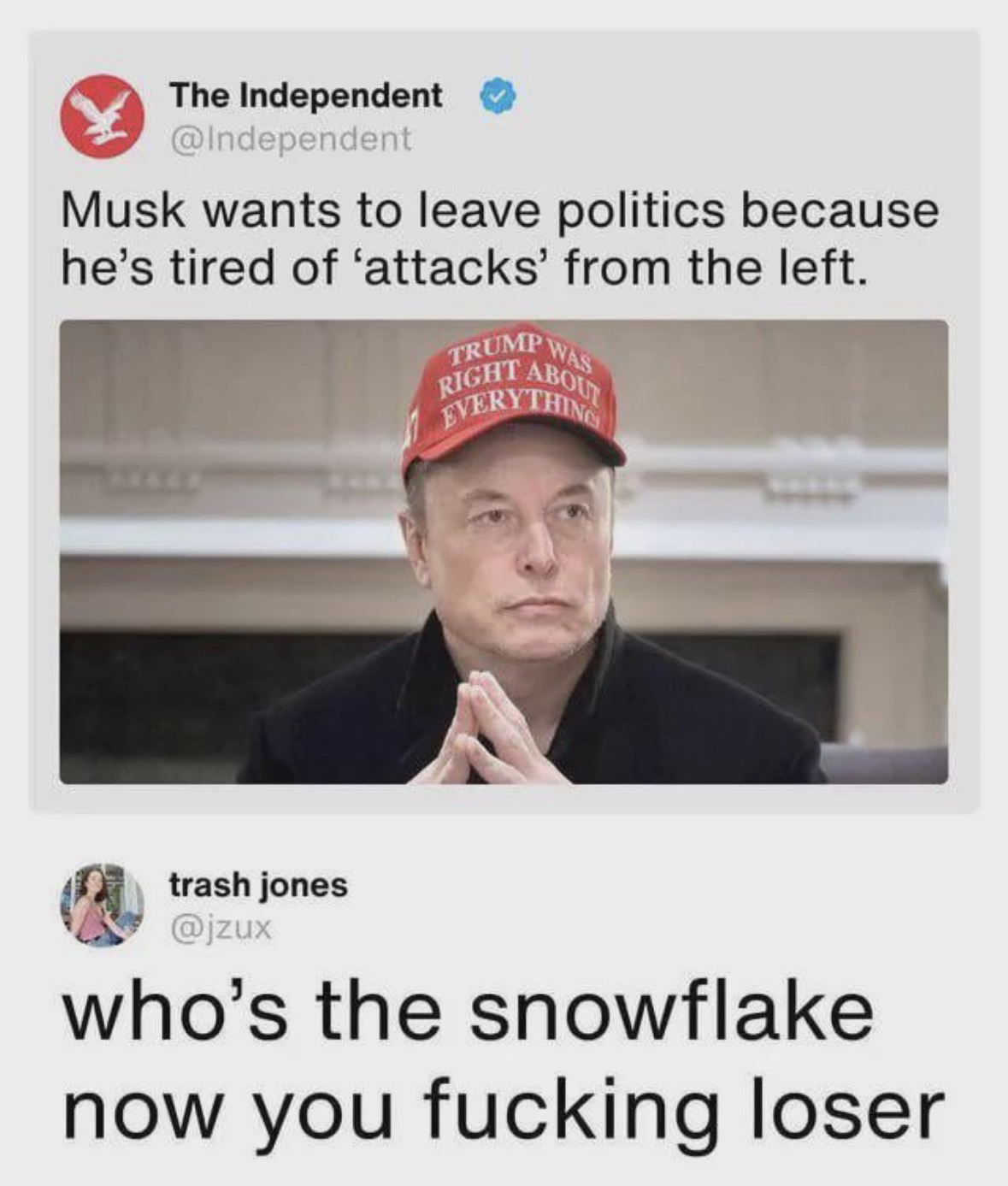This screenshot has width=1008, height=1186.
Task: Click the @Independent handle
Action: (291, 139)
